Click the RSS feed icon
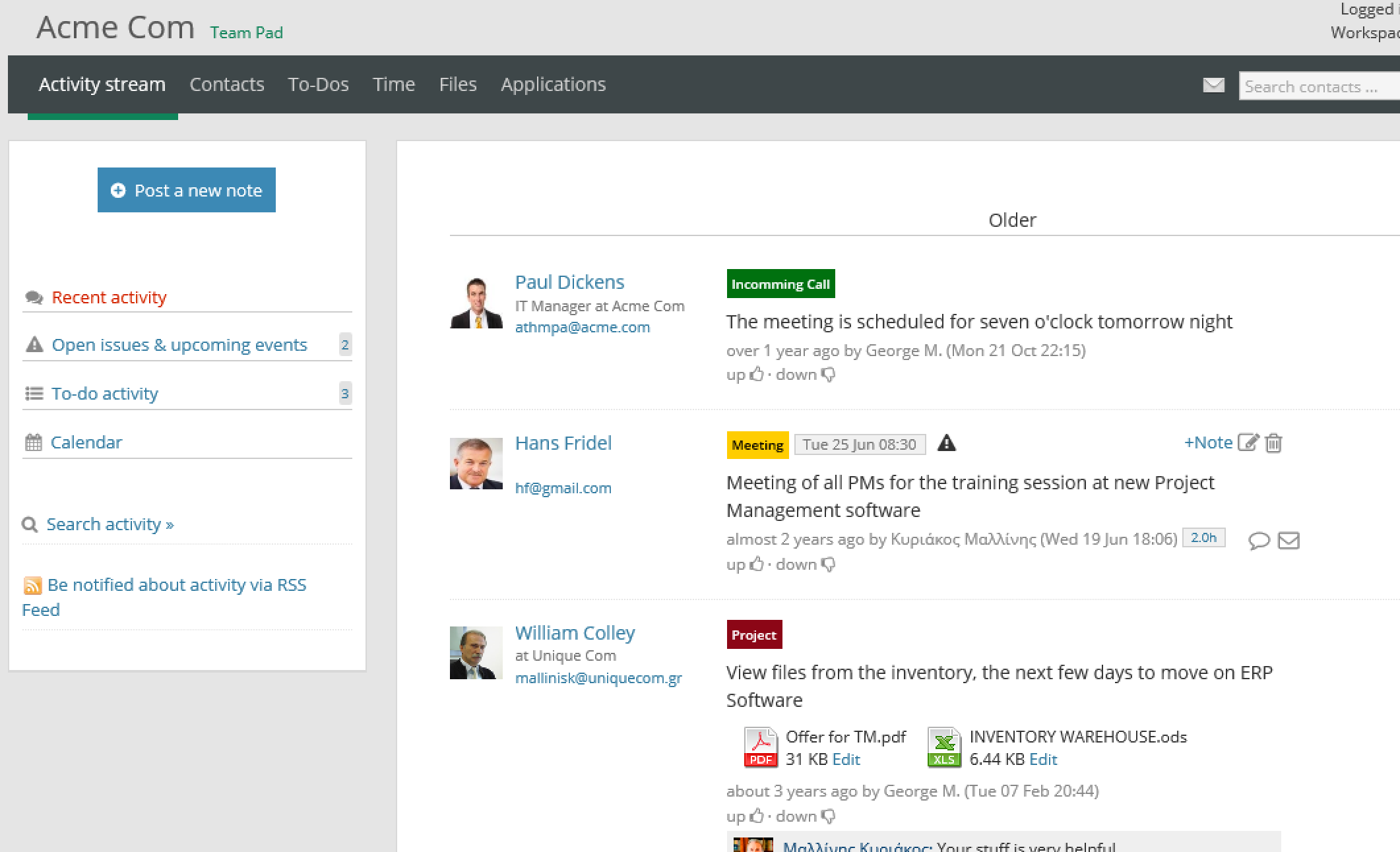Screen dimensions: 1400x852 pos(32,586)
